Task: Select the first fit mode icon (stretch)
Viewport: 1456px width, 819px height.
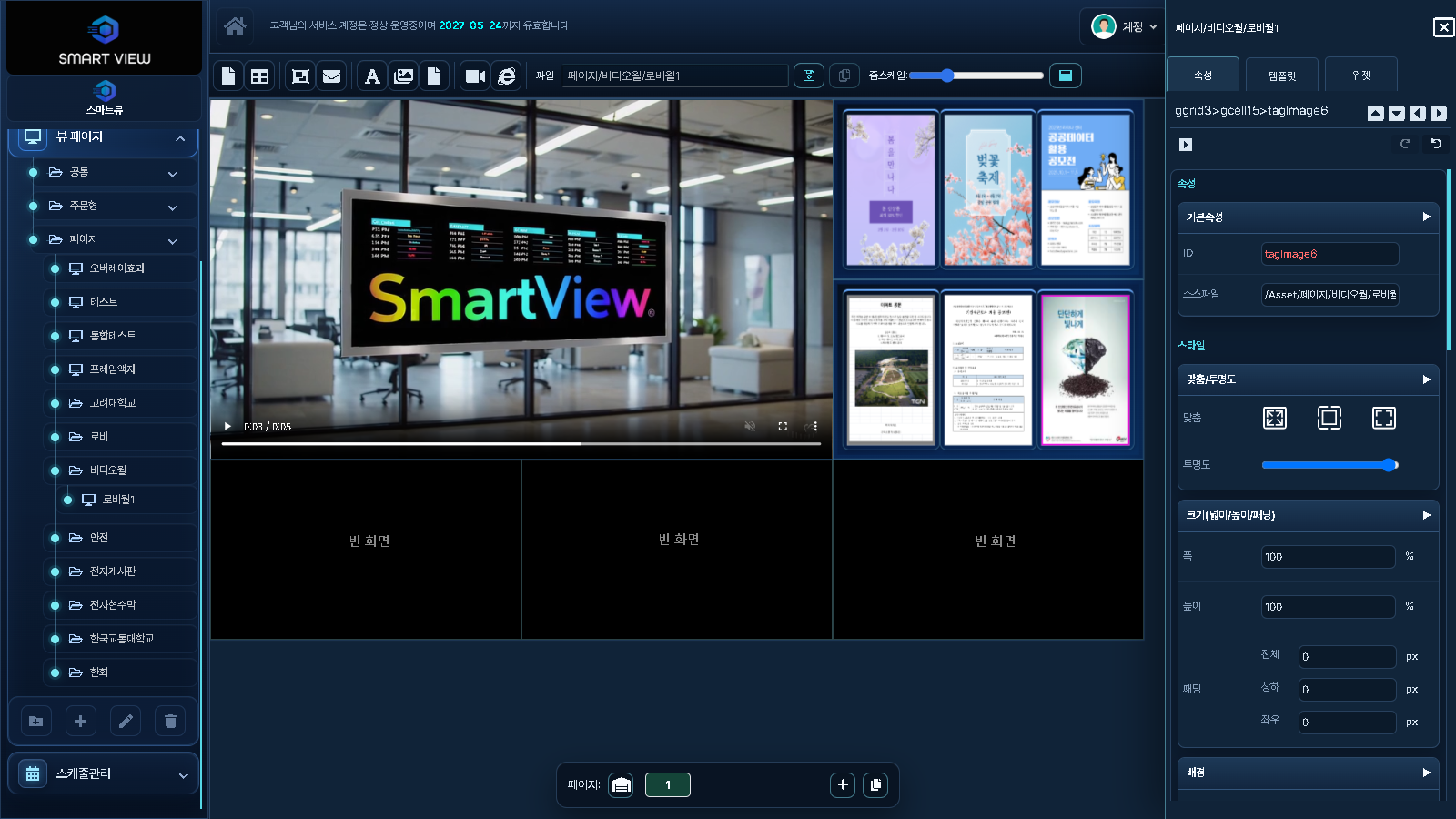Action: coord(1275,418)
